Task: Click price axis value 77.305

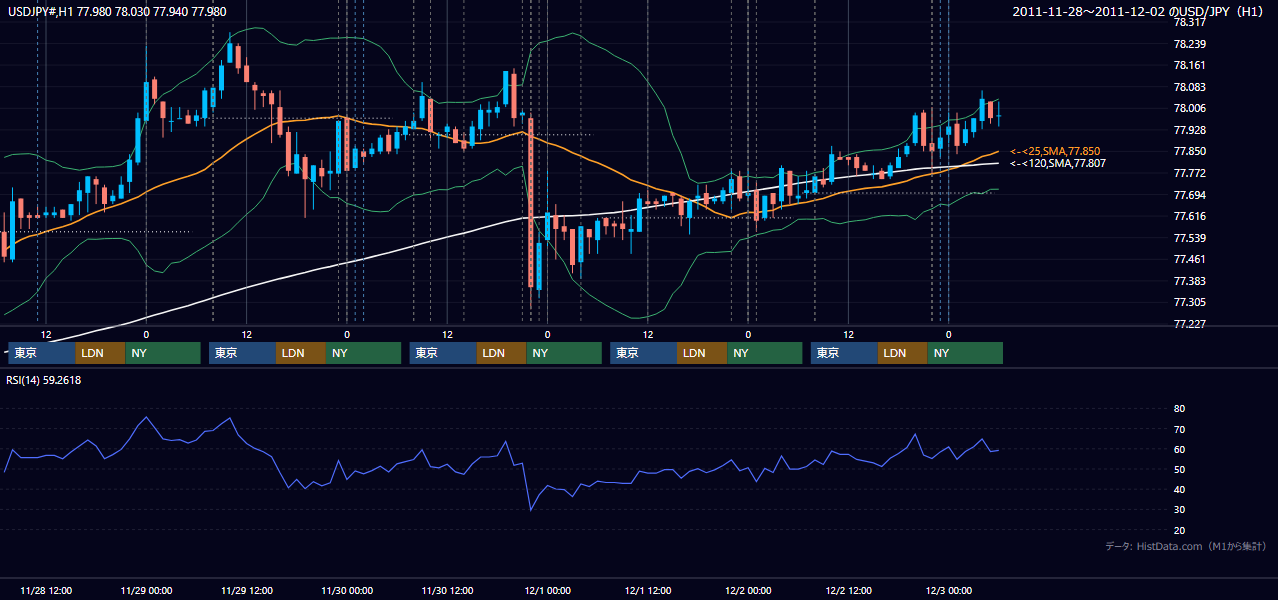Action: (x=1189, y=302)
